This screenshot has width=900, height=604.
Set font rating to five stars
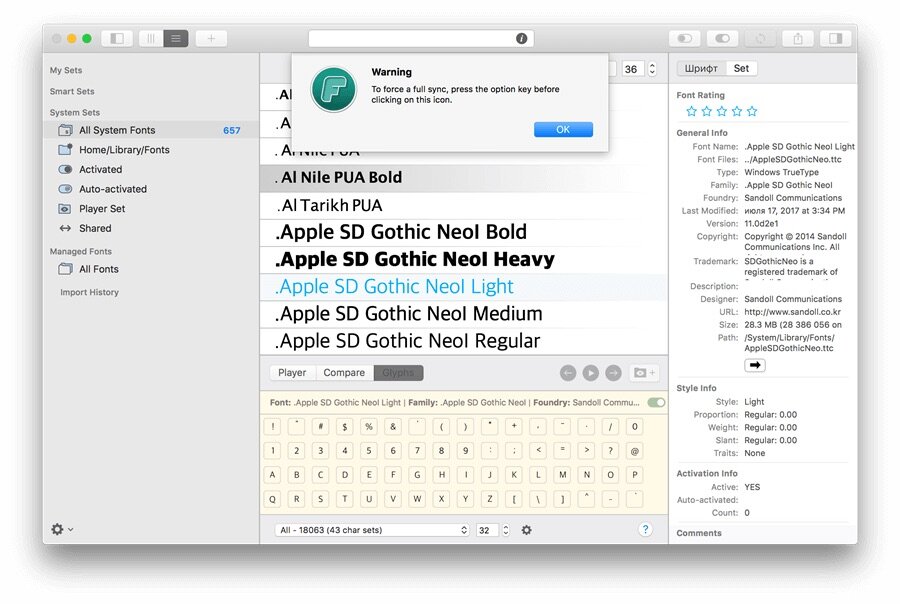coord(752,111)
